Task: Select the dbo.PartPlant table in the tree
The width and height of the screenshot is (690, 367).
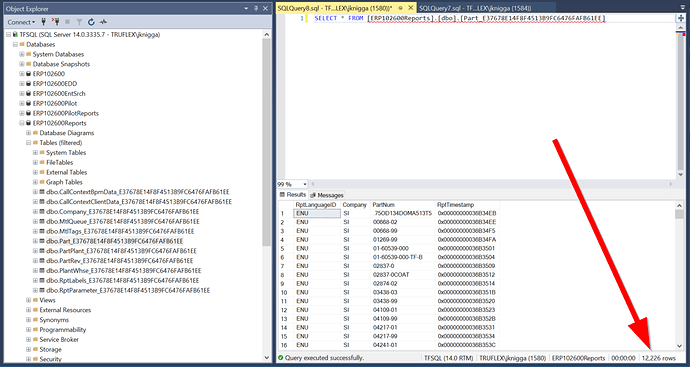Action: [x=121, y=251]
